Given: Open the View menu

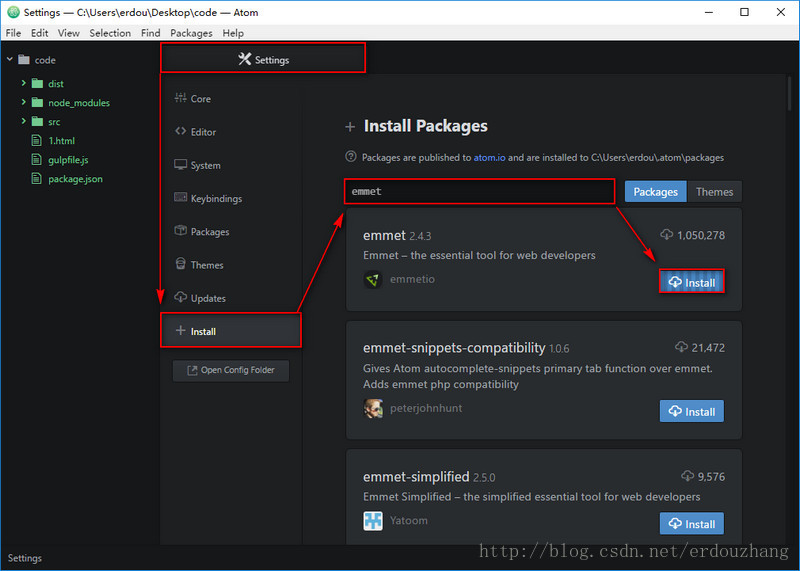Looking at the screenshot, I should click(x=68, y=33).
